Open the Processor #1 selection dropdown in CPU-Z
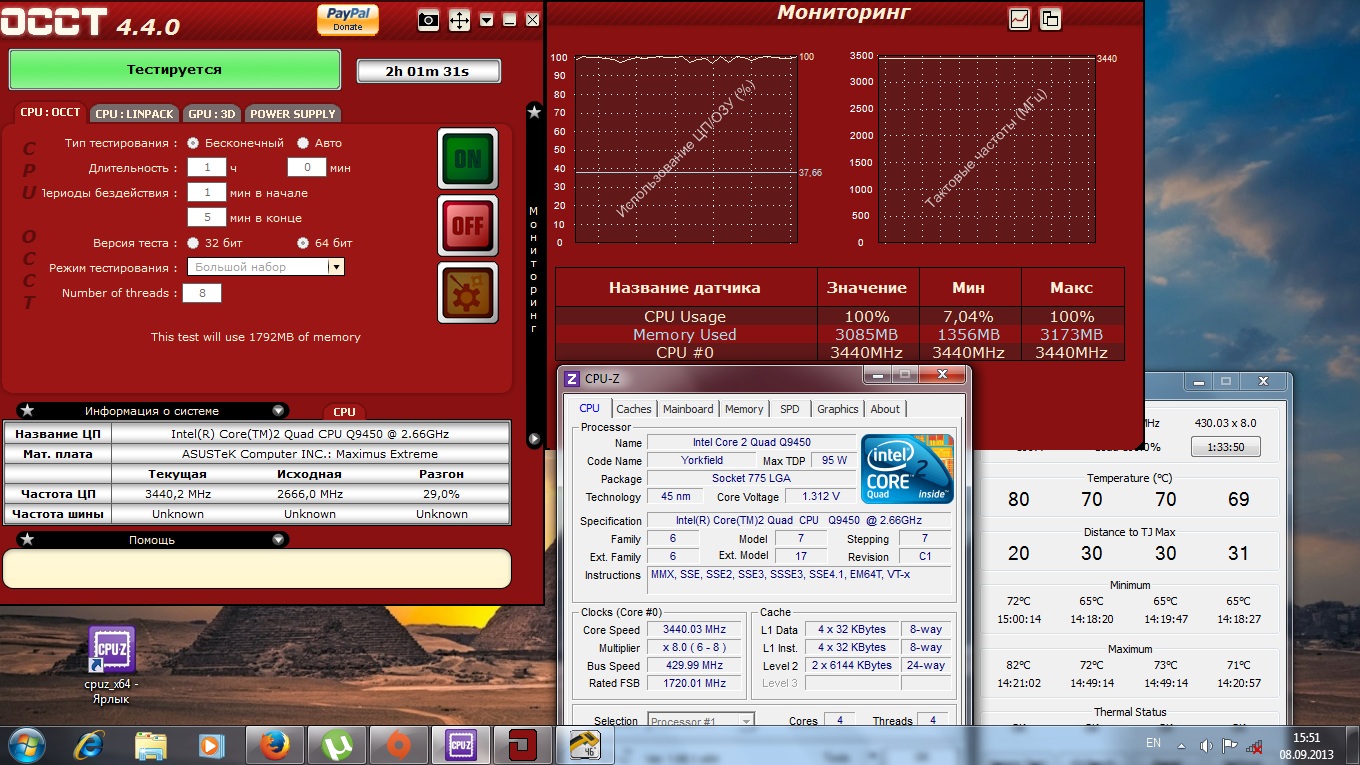This screenshot has width=1360, height=765. click(x=701, y=721)
